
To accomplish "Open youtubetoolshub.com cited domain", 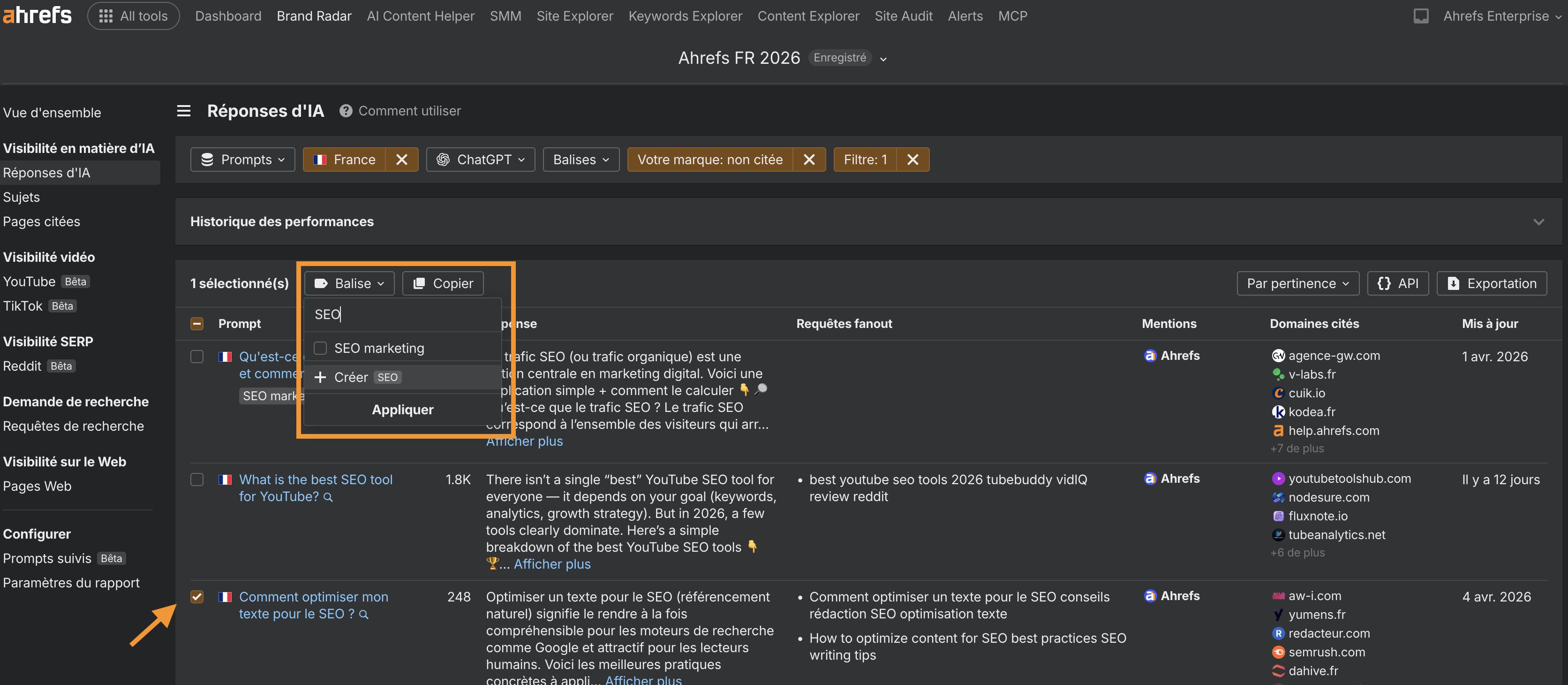I will pos(1349,479).
